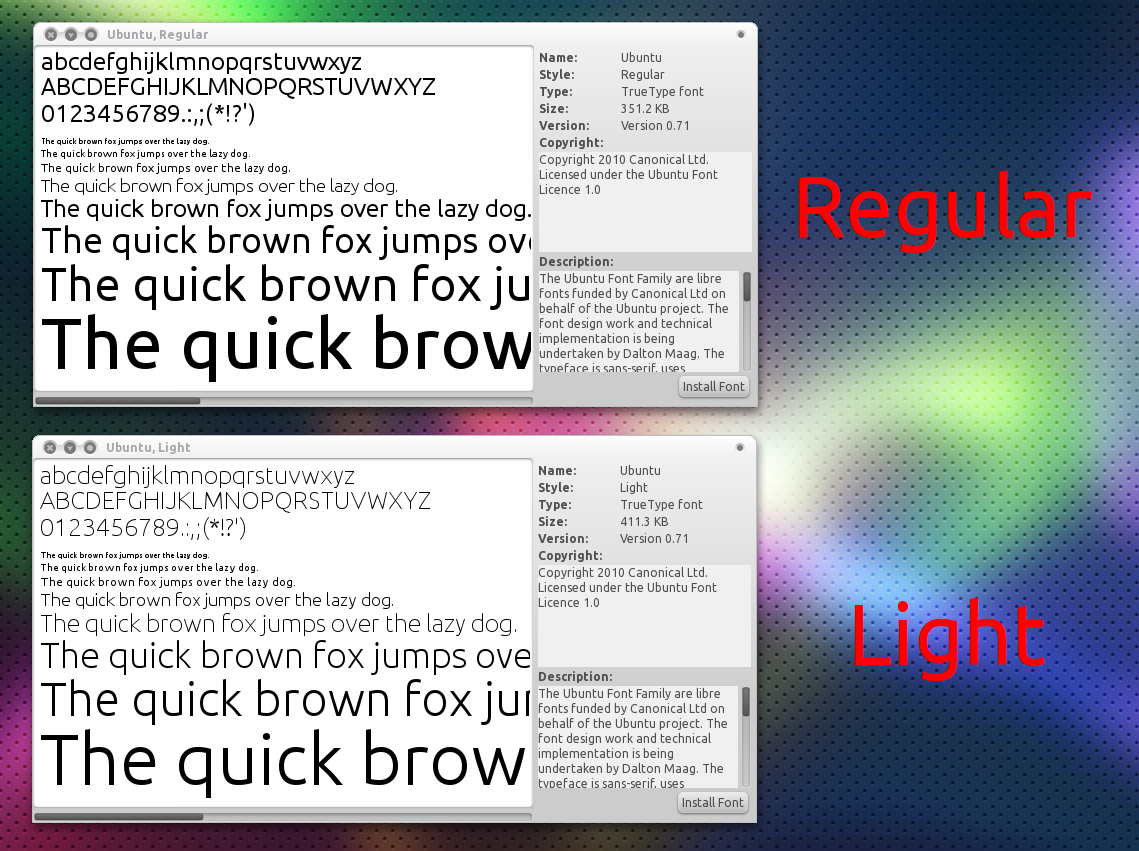
Task: Open the window menu icon on Light titlebar right
Action: click(739, 445)
